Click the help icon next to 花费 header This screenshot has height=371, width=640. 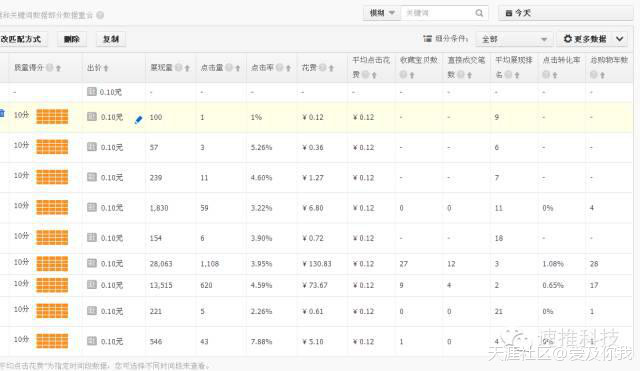[x=322, y=67]
